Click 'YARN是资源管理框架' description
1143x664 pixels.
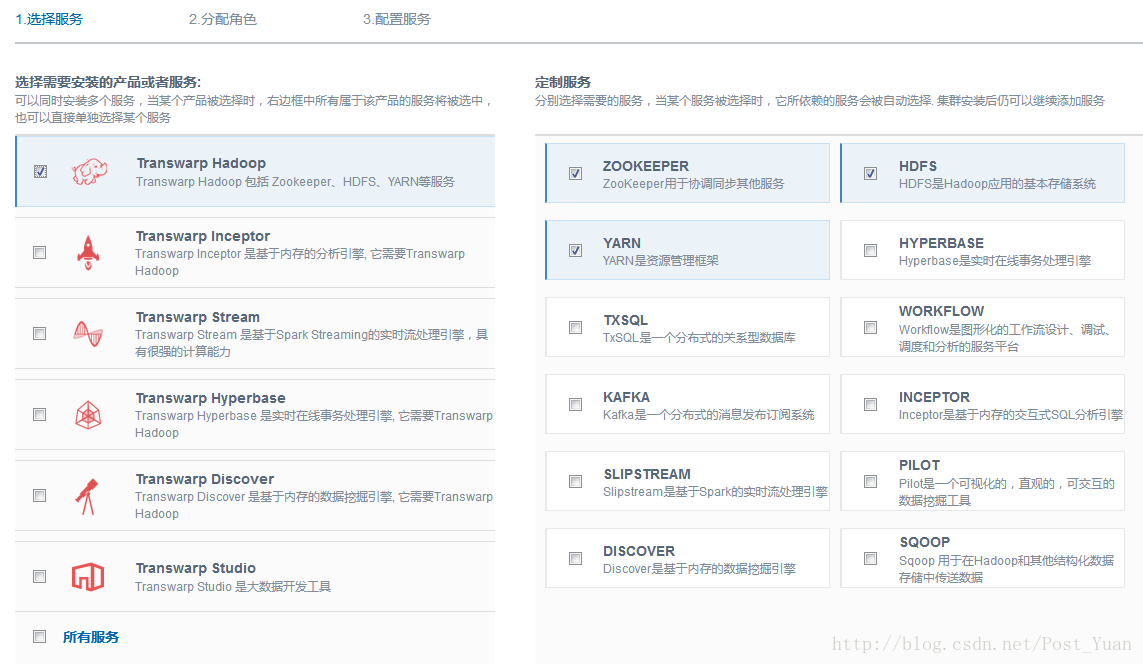(x=660, y=260)
